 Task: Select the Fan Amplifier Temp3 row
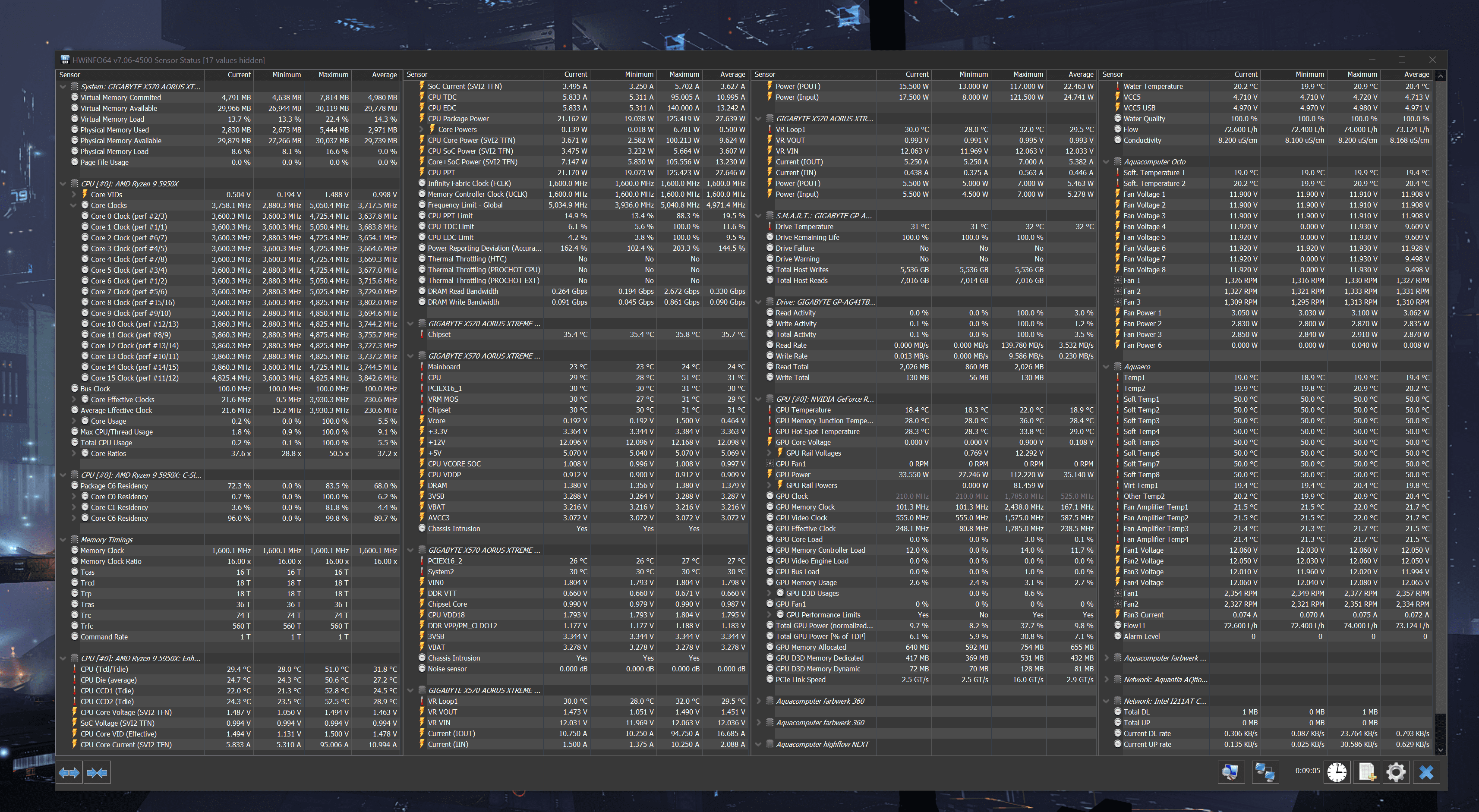pos(1266,529)
